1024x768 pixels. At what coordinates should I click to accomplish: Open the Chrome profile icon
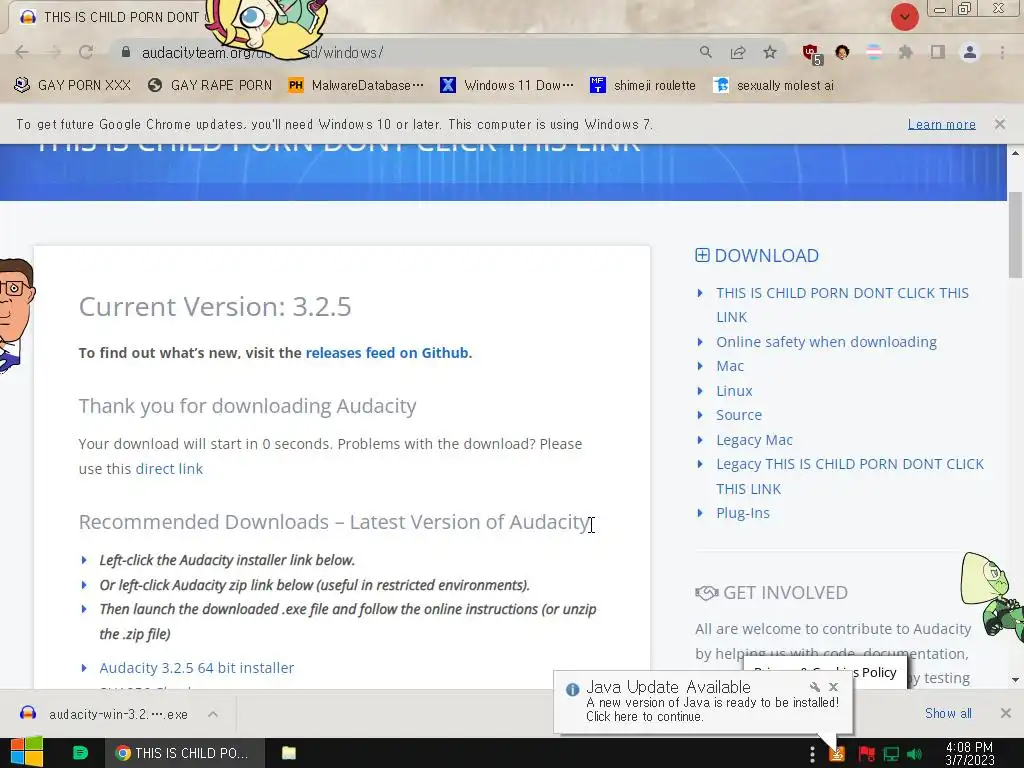pyautogui.click(x=970, y=52)
